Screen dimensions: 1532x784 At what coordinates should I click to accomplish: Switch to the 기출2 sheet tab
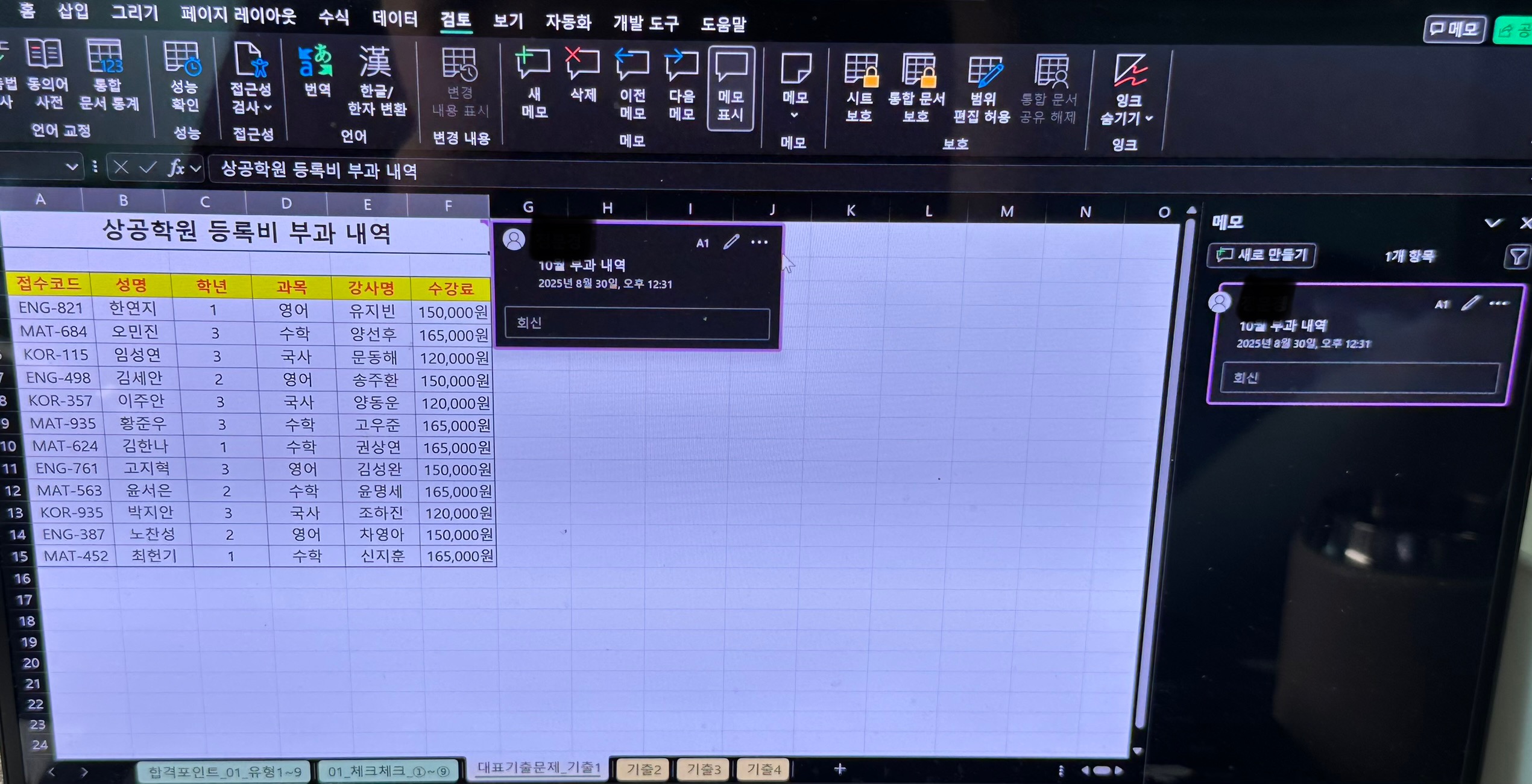pos(644,770)
